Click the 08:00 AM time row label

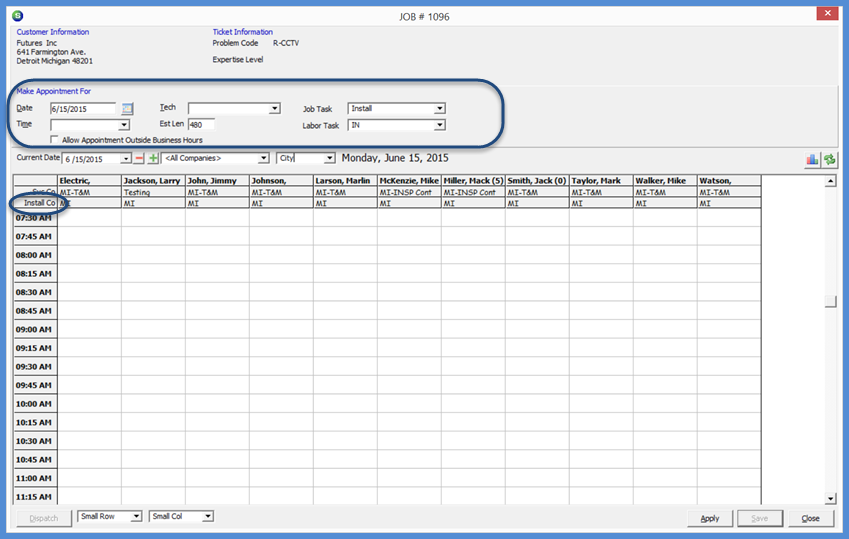tap(35, 255)
